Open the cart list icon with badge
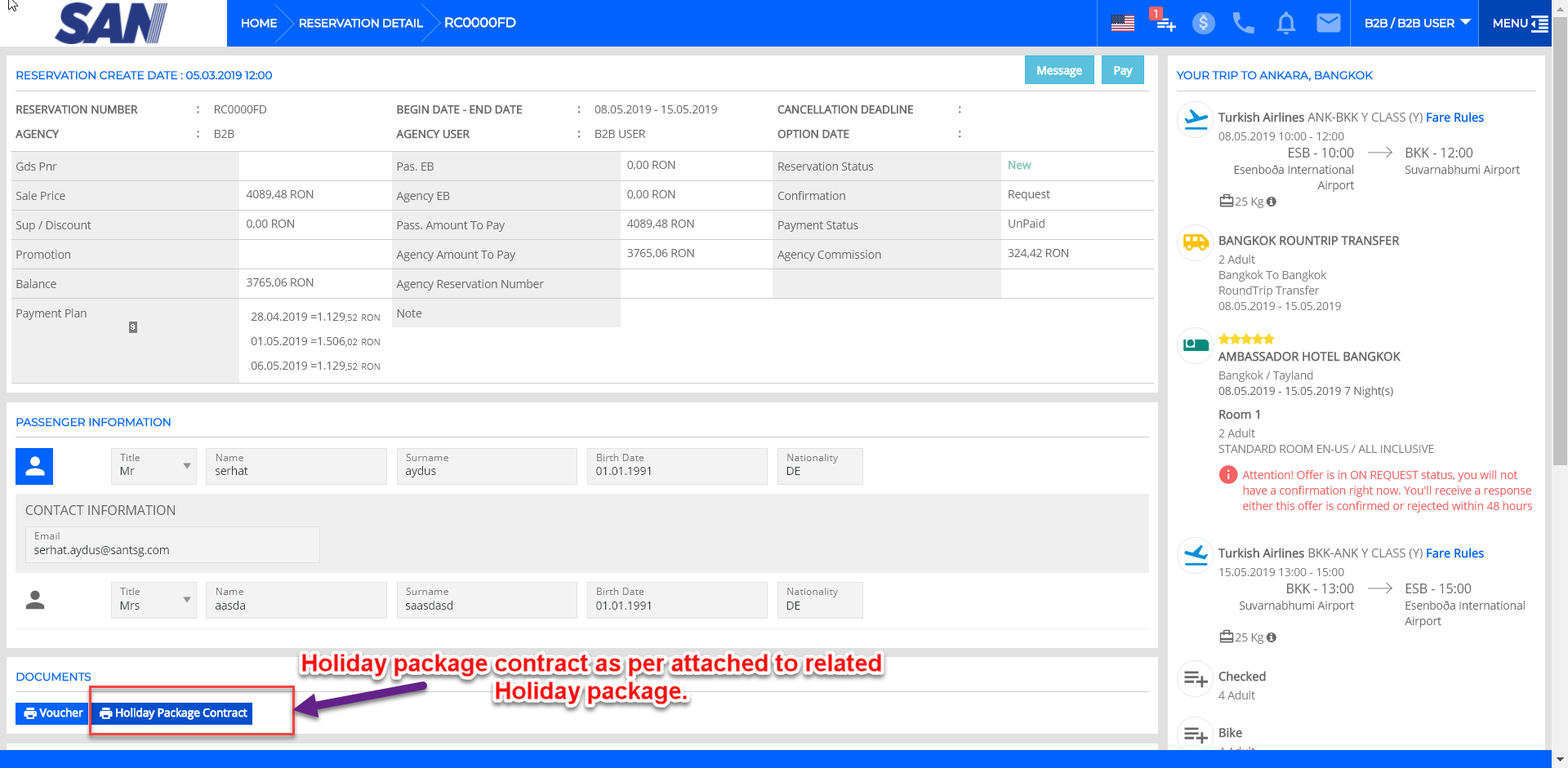This screenshot has width=1568, height=768. (x=1162, y=22)
